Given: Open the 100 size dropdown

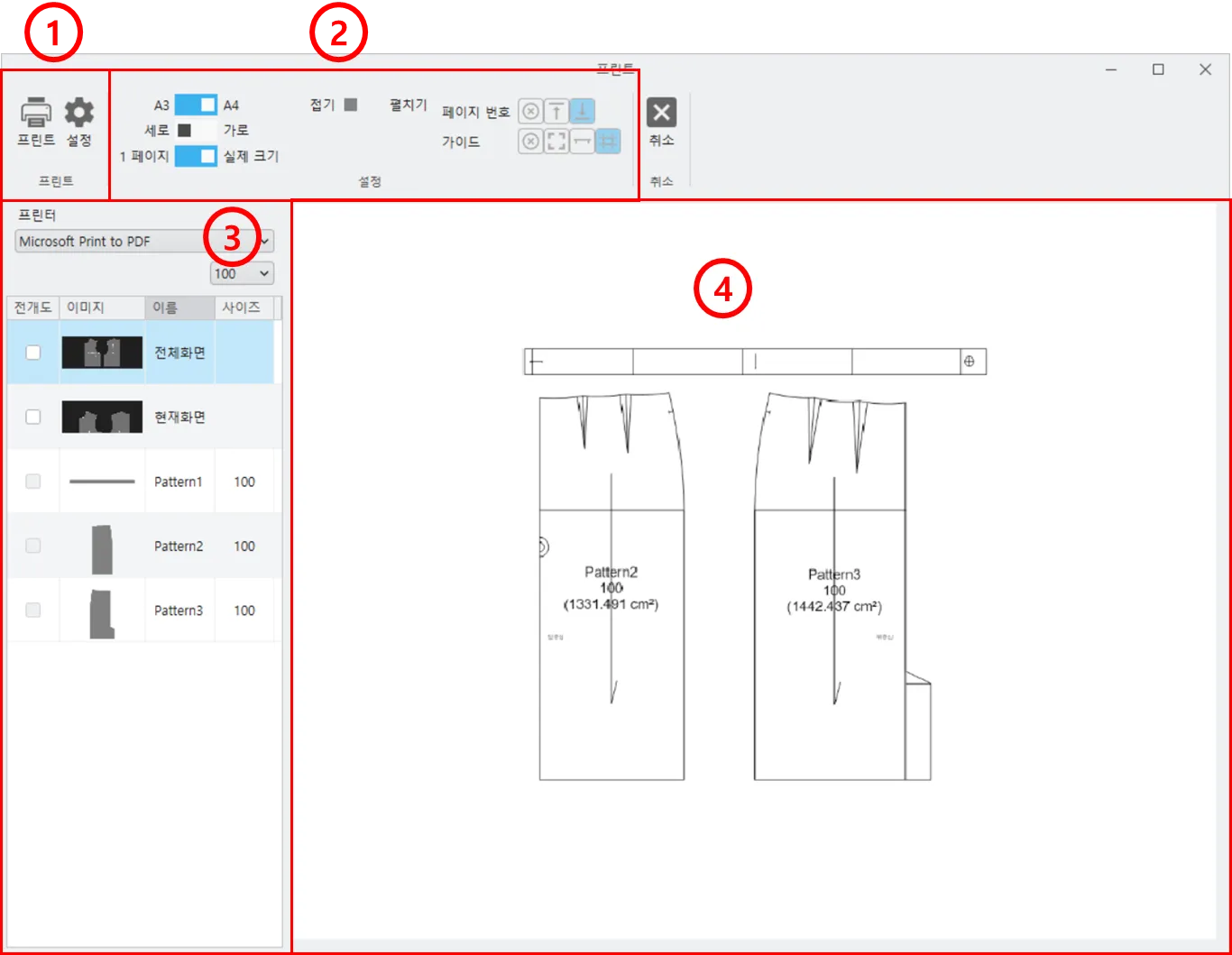Looking at the screenshot, I should pyautogui.click(x=242, y=273).
